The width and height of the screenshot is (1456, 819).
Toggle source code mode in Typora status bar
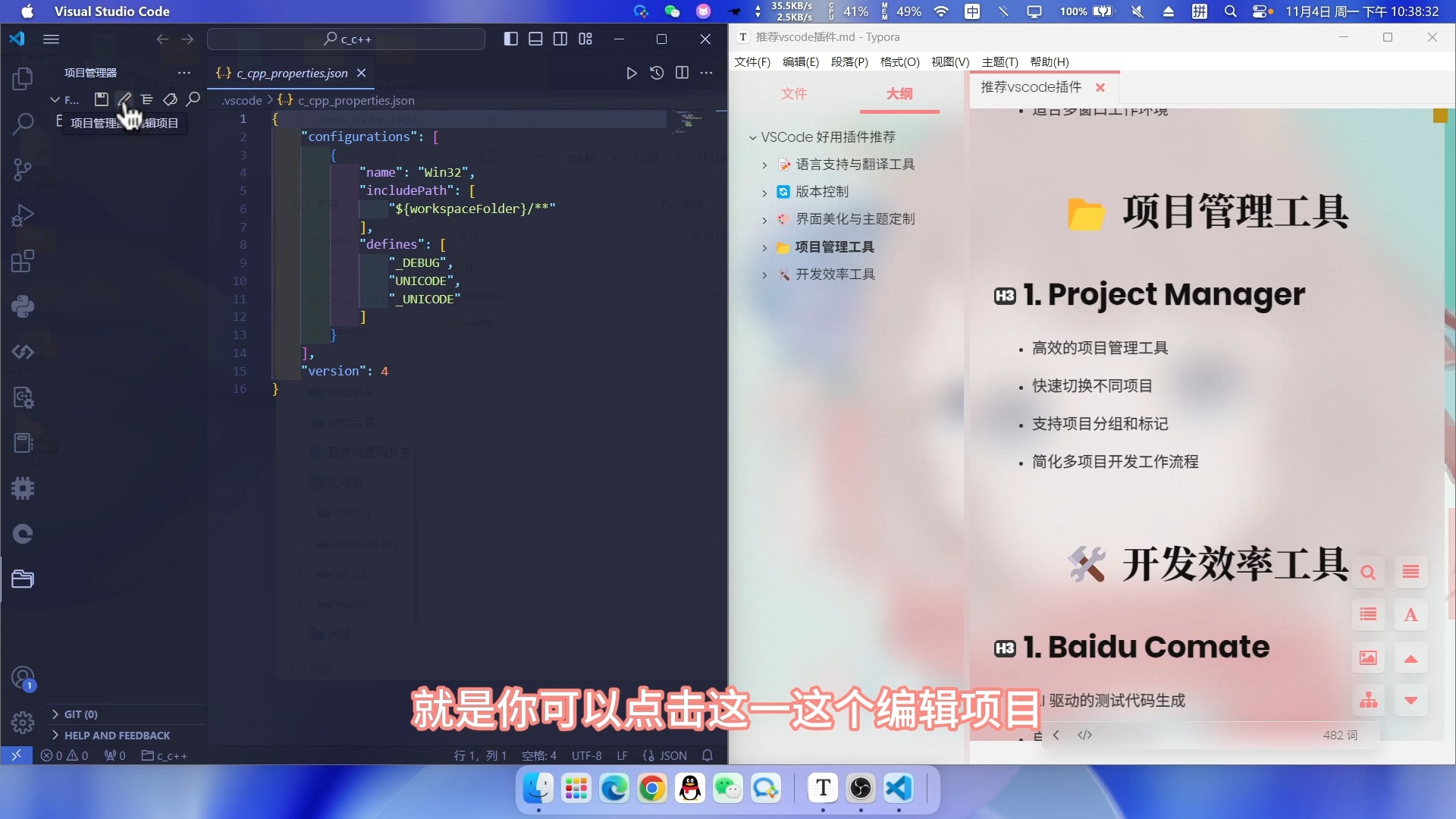[x=1085, y=735]
